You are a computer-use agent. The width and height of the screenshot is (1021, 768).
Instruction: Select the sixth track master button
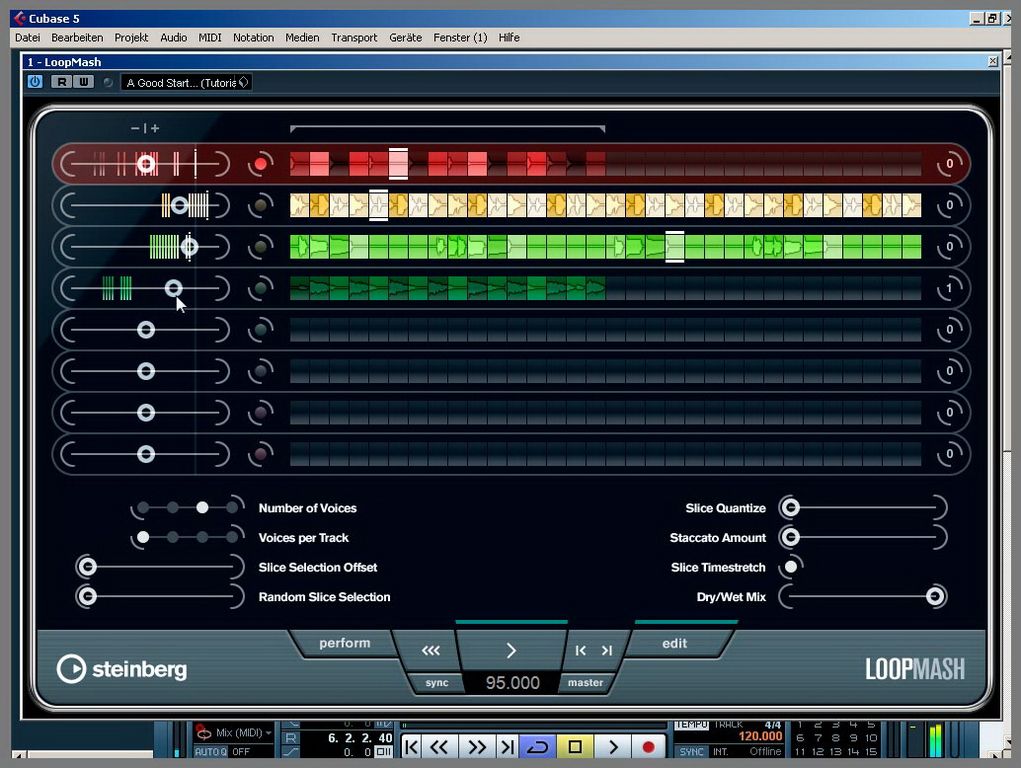pos(260,371)
